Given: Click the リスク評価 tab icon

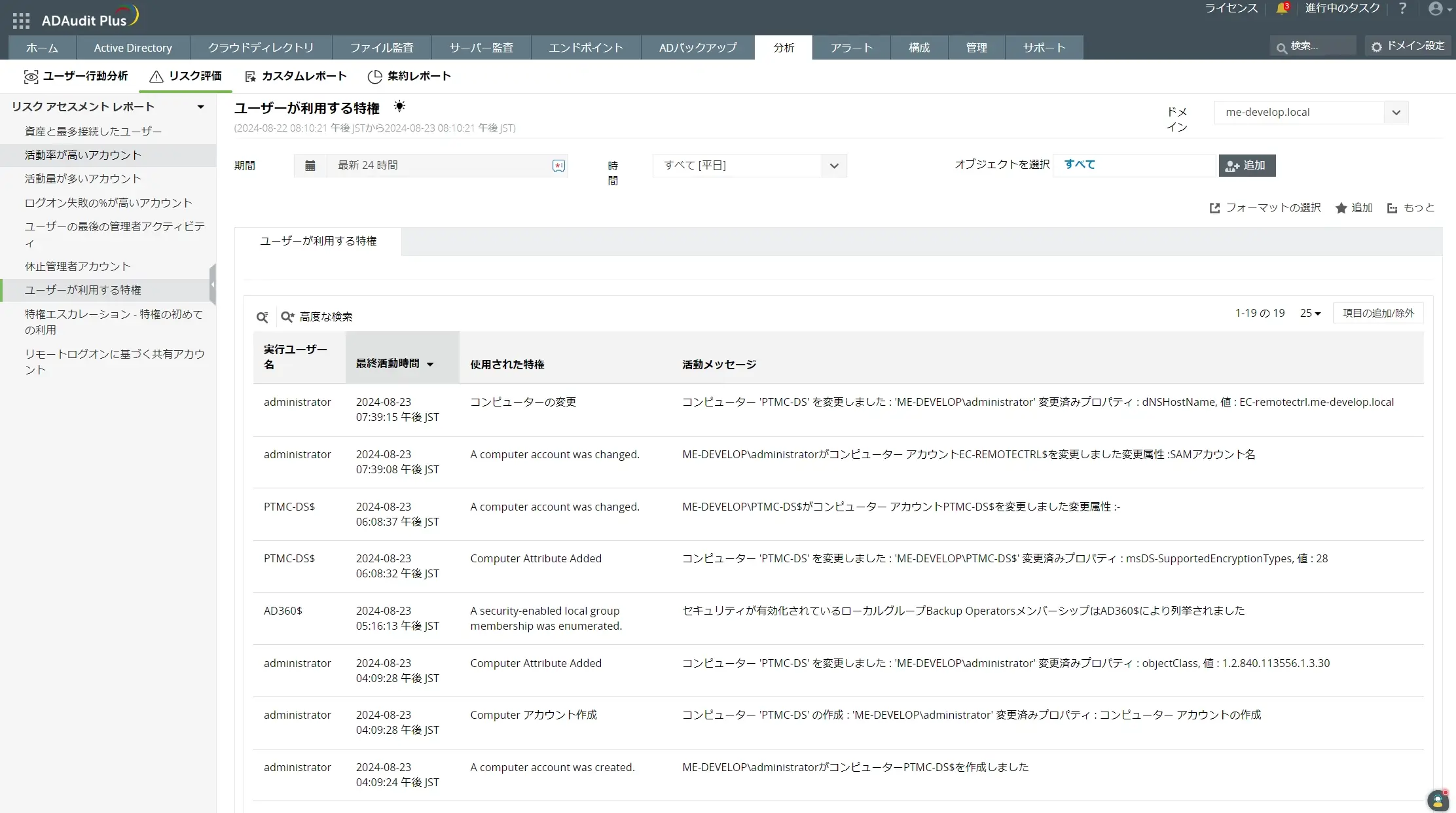Looking at the screenshot, I should point(155,76).
